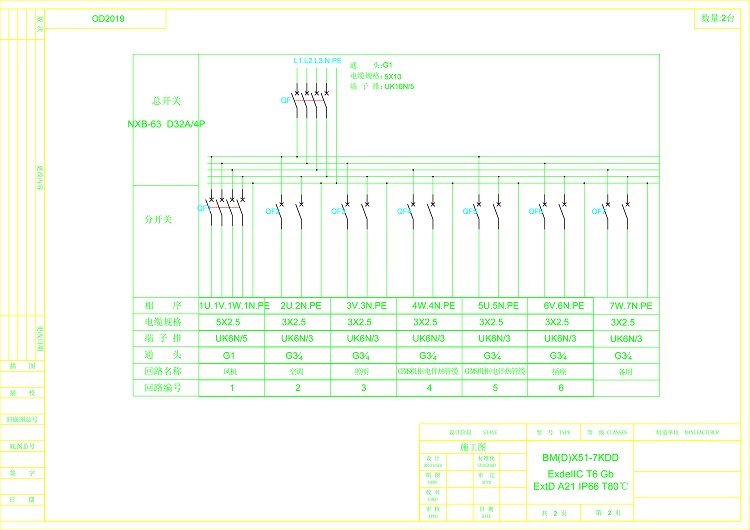750x530 pixels.
Task: Click the QF5 breaker label
Action: [469, 211]
